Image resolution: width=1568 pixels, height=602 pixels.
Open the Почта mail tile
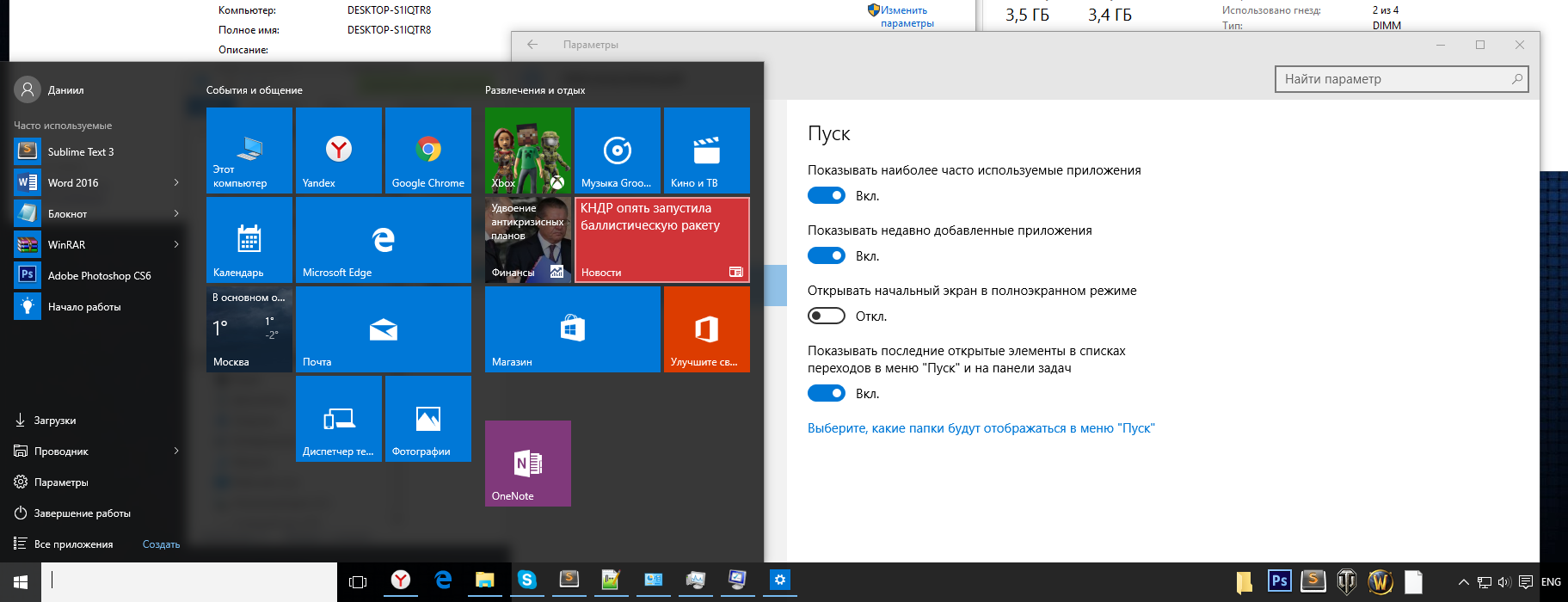(x=384, y=329)
